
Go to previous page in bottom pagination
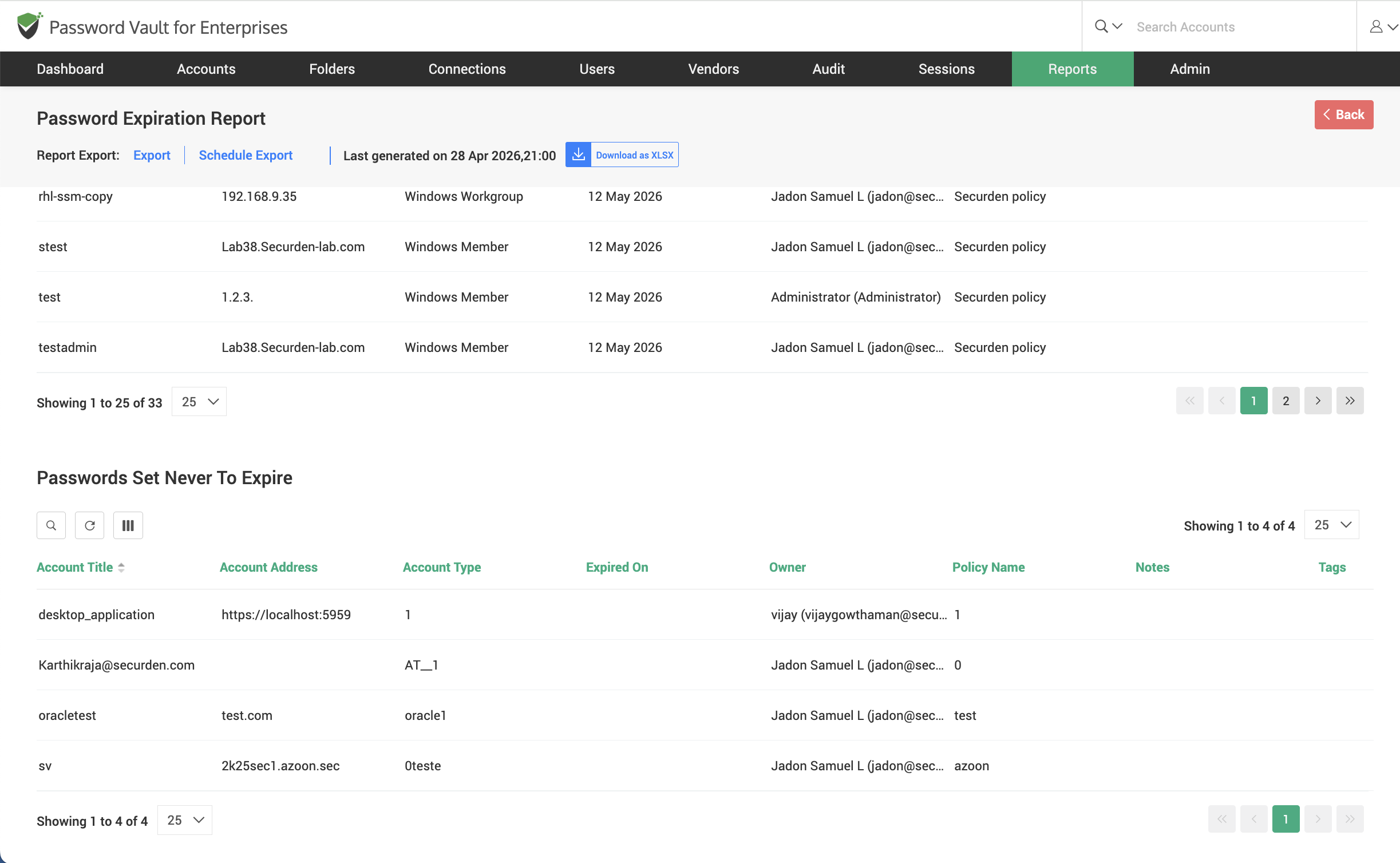click(1254, 819)
